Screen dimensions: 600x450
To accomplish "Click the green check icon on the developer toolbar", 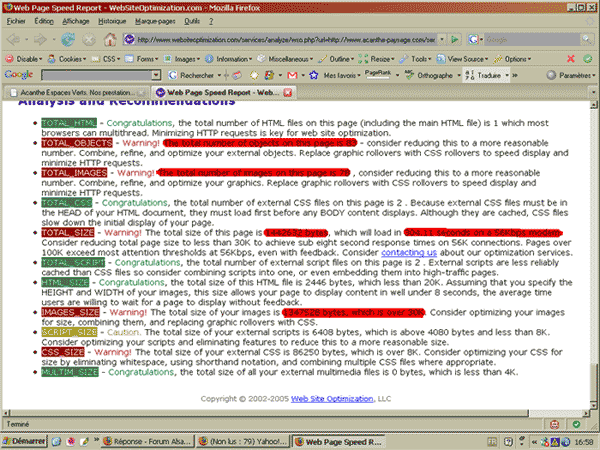I will click(x=588, y=59).
